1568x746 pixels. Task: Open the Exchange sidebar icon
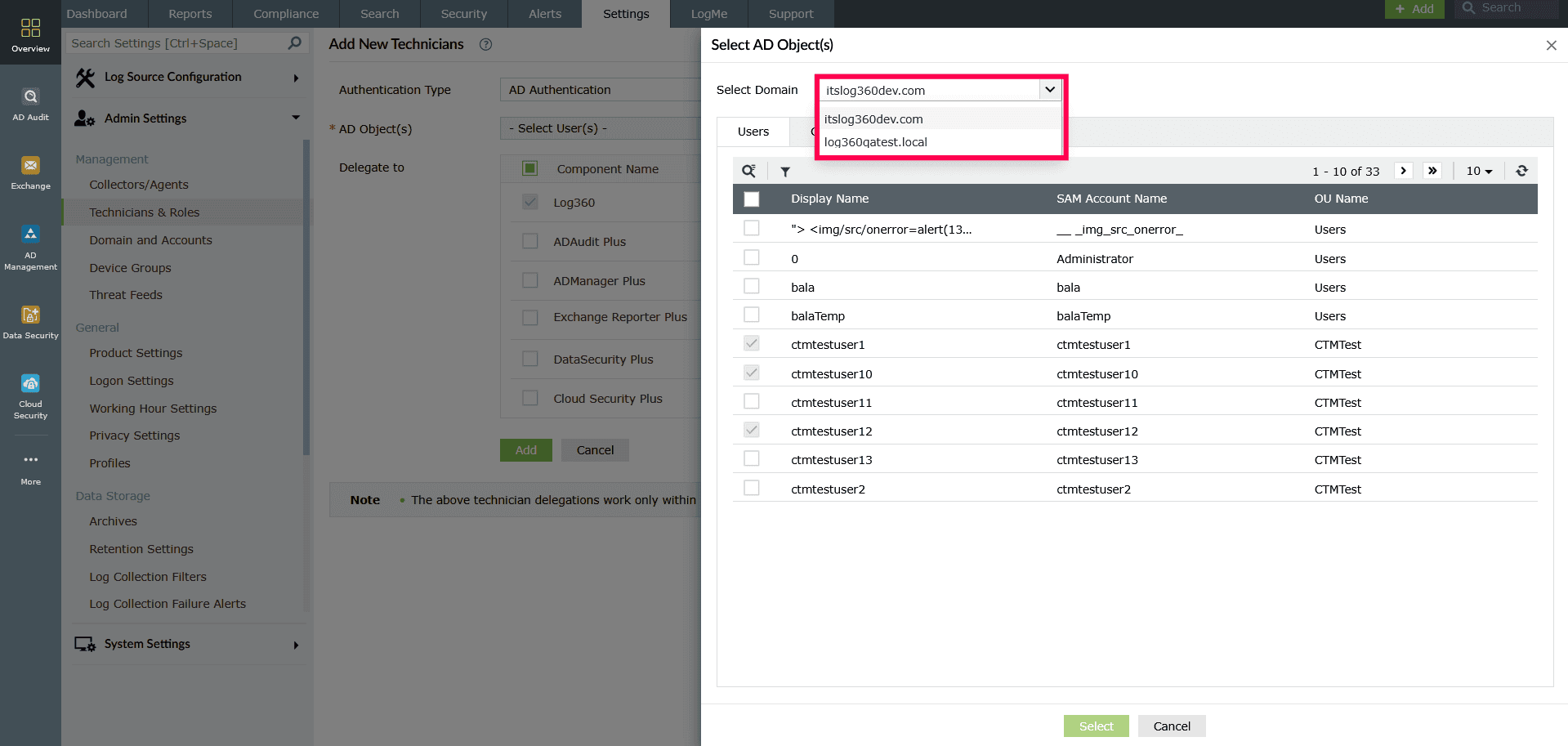tap(30, 173)
